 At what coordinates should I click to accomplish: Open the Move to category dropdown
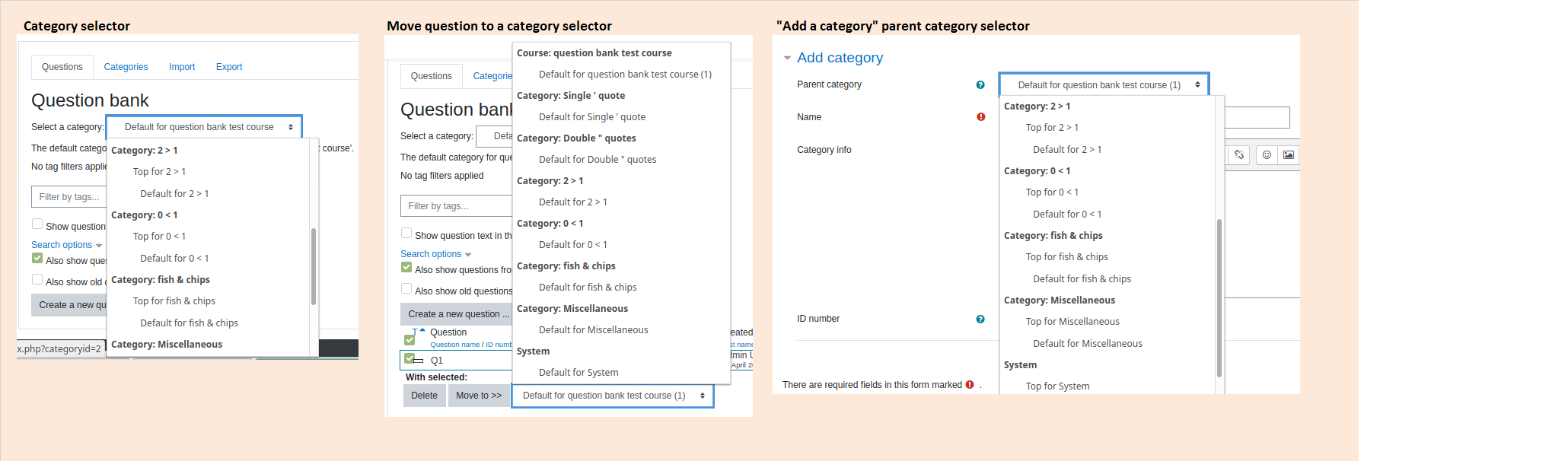[x=613, y=396]
